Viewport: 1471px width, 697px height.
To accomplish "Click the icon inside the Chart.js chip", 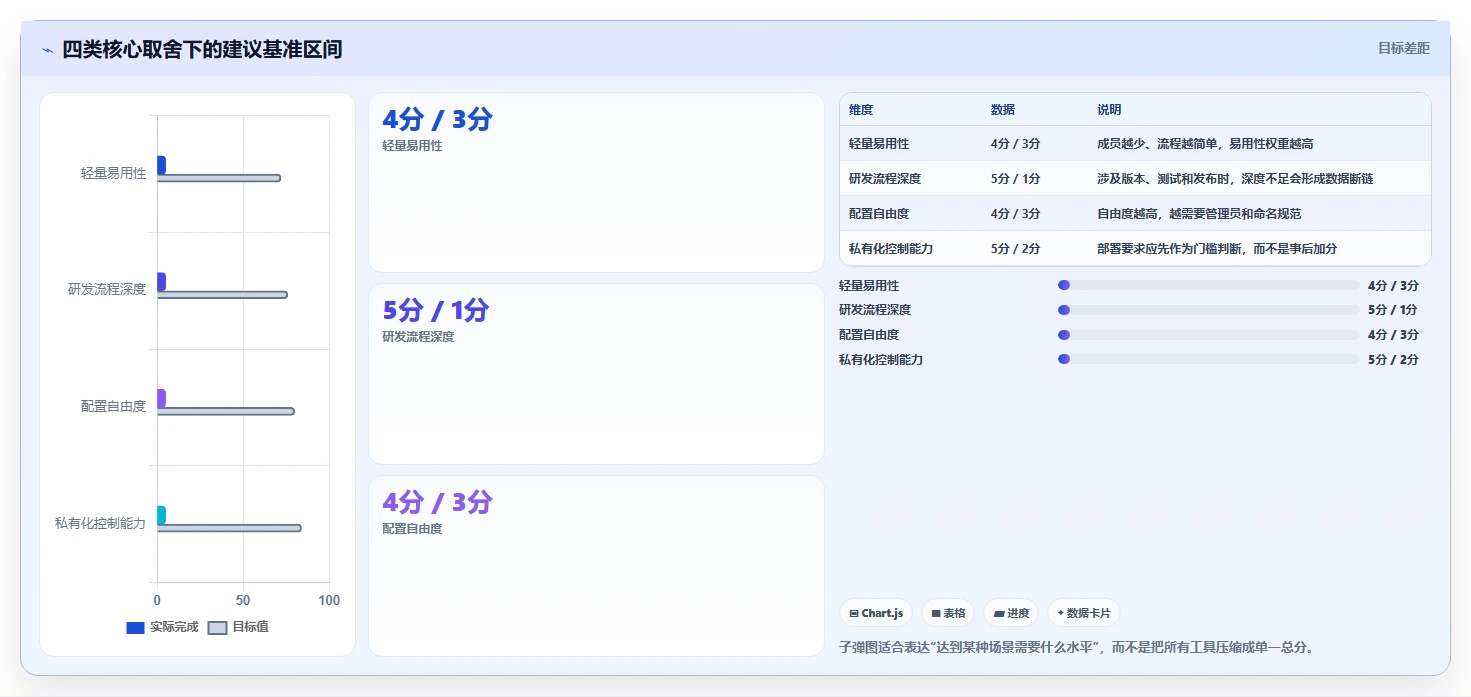I will click(854, 613).
